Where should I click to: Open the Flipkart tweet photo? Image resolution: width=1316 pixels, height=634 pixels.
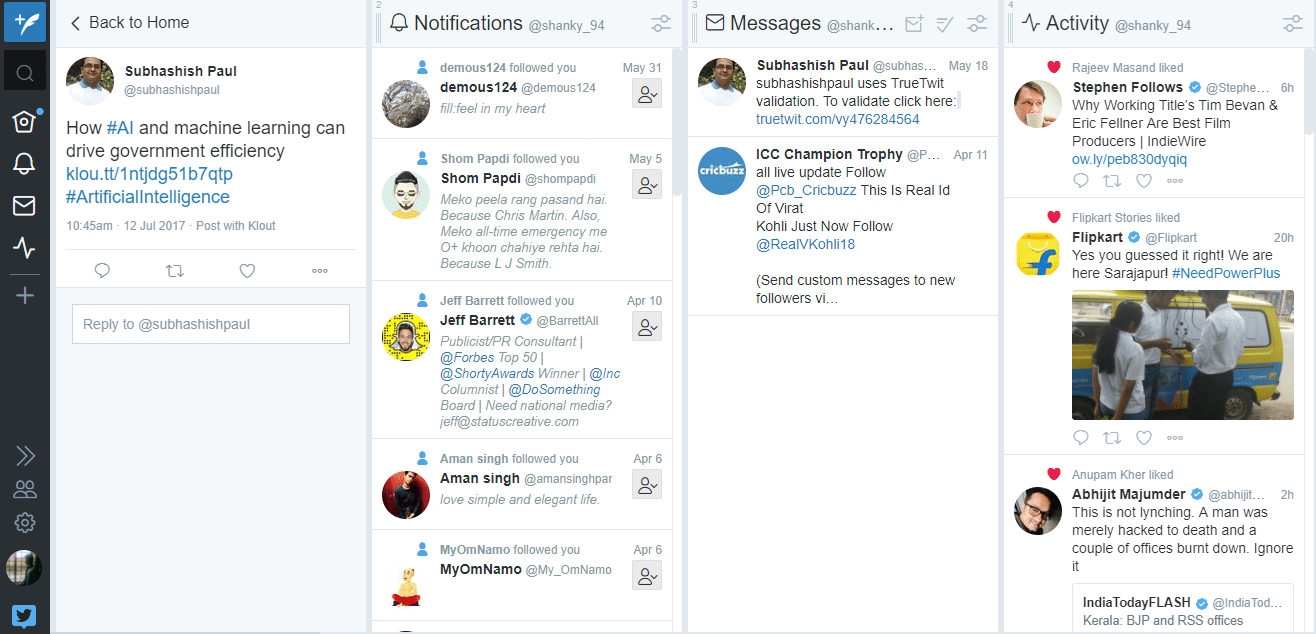click(x=1180, y=354)
